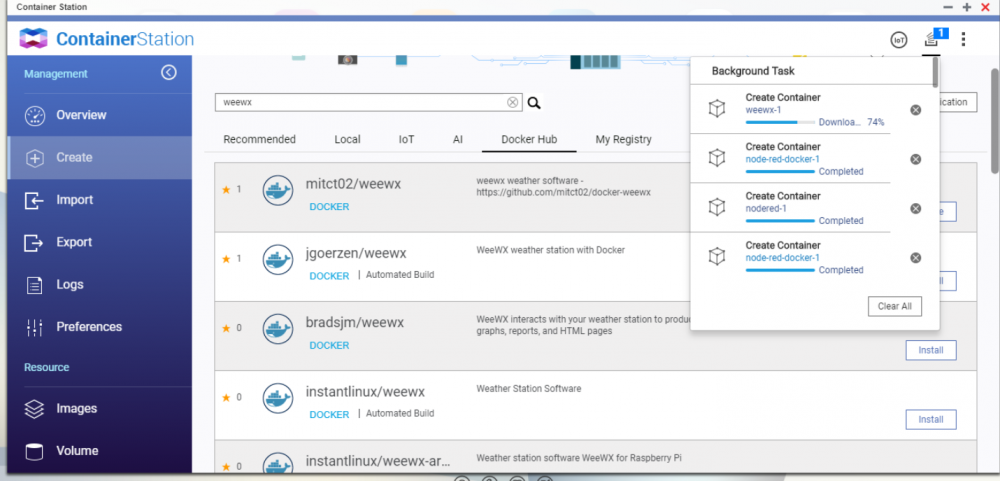The width and height of the screenshot is (1000, 481).
Task: Click the instantlinux/weewx-ar... title
Action: pyautogui.click(x=378, y=461)
